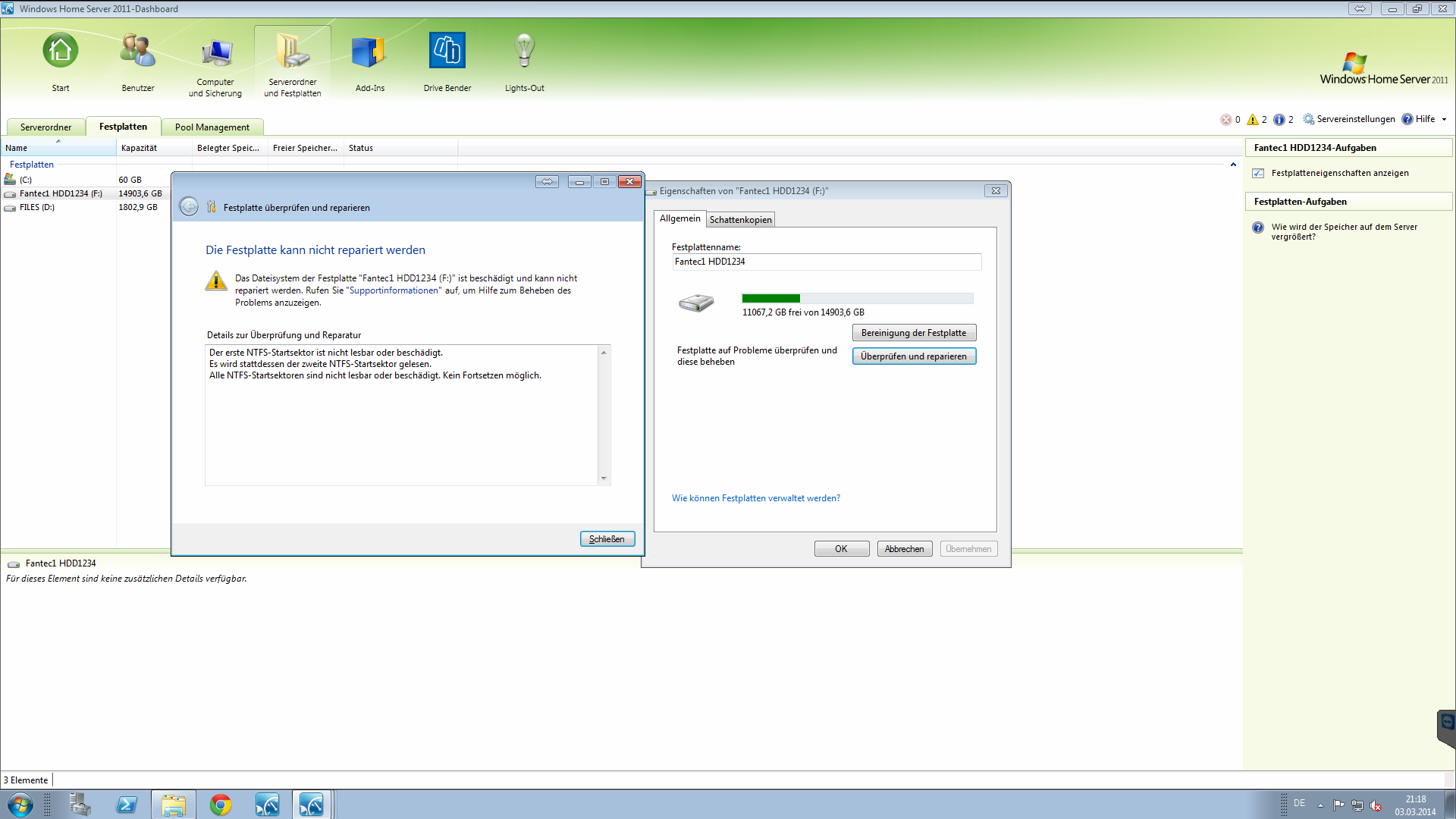Click the Schließen button
1456x819 pixels.
pos(607,539)
